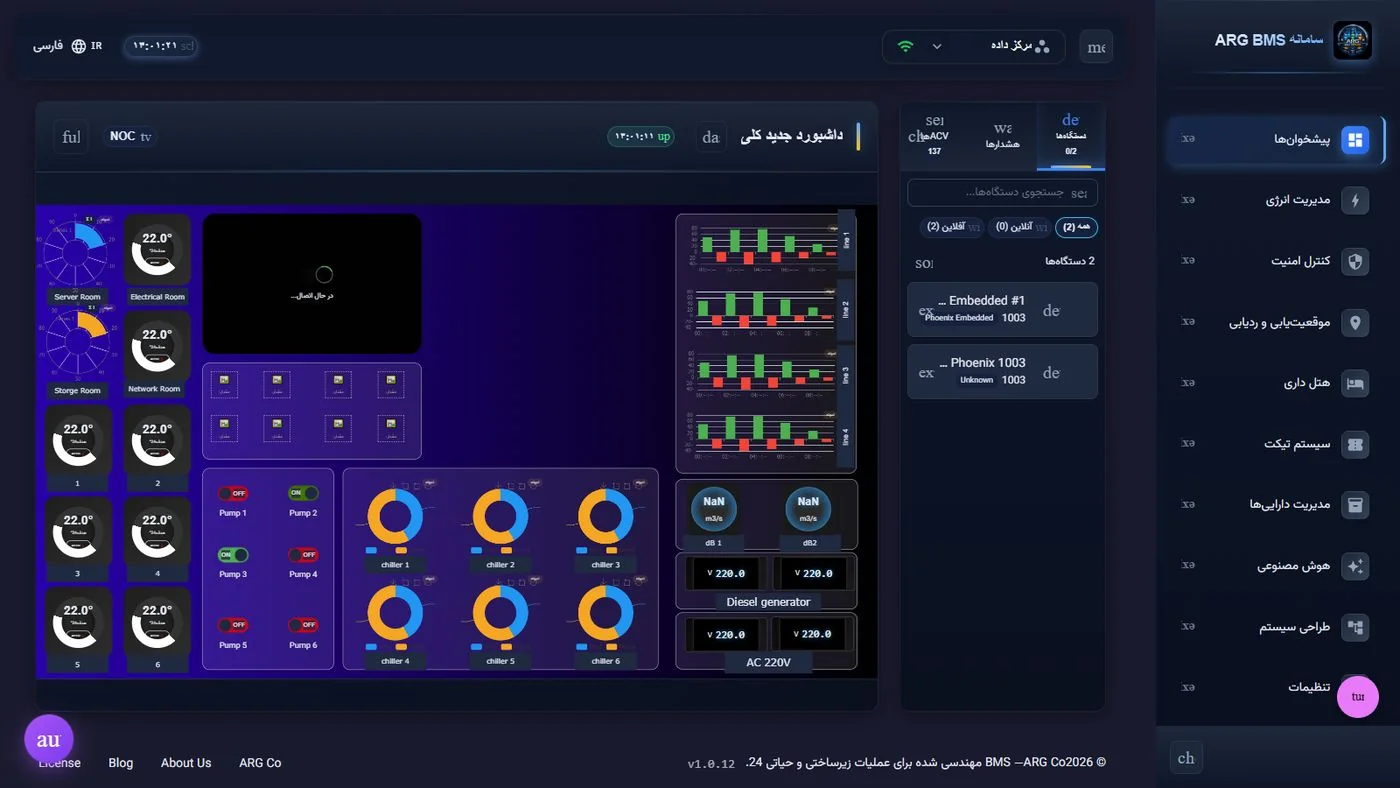Toggle the Pump 6 switch
Image resolution: width=1400 pixels, height=788 pixels.
(x=303, y=625)
